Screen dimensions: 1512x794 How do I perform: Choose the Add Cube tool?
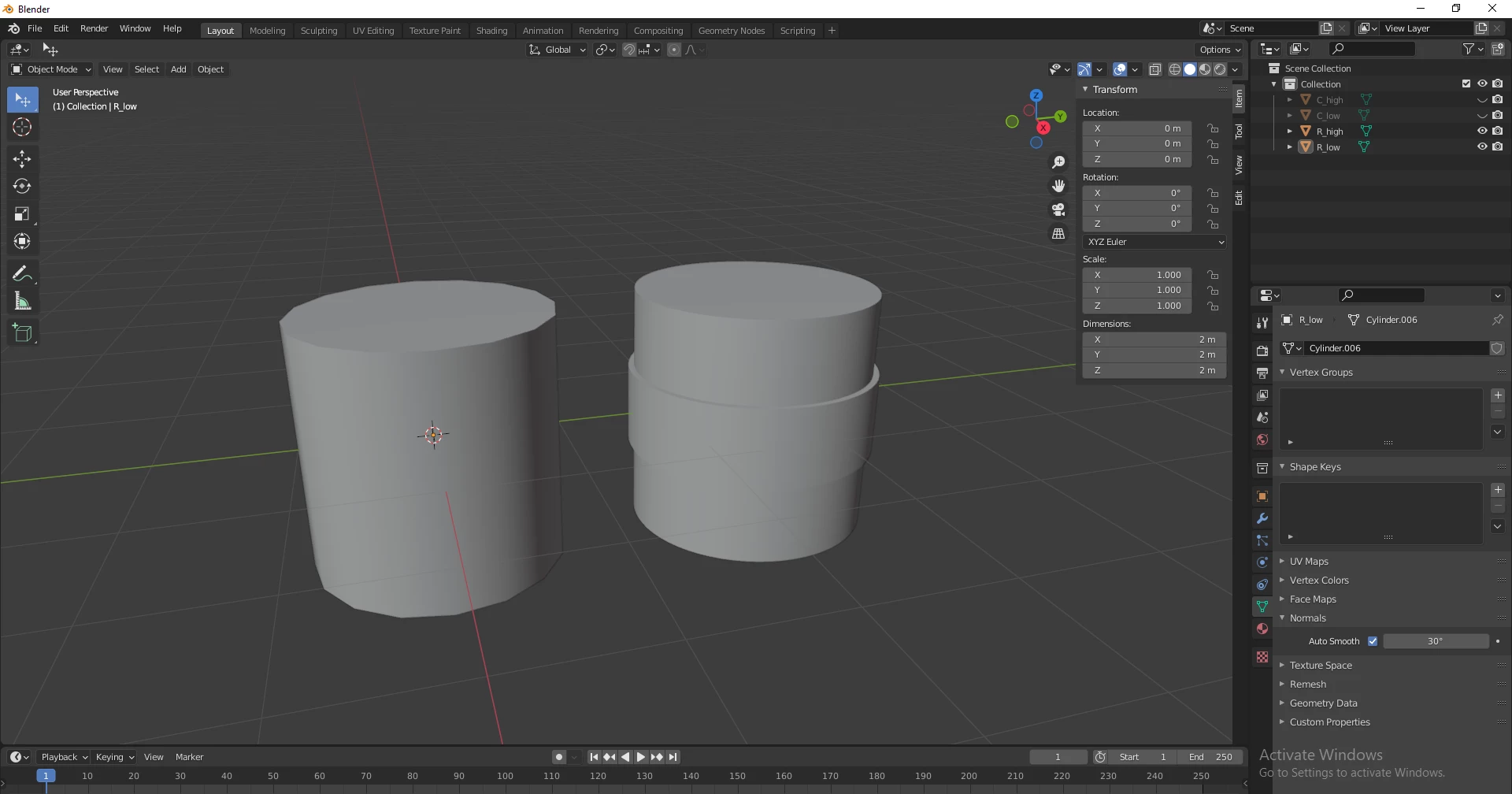[22, 333]
